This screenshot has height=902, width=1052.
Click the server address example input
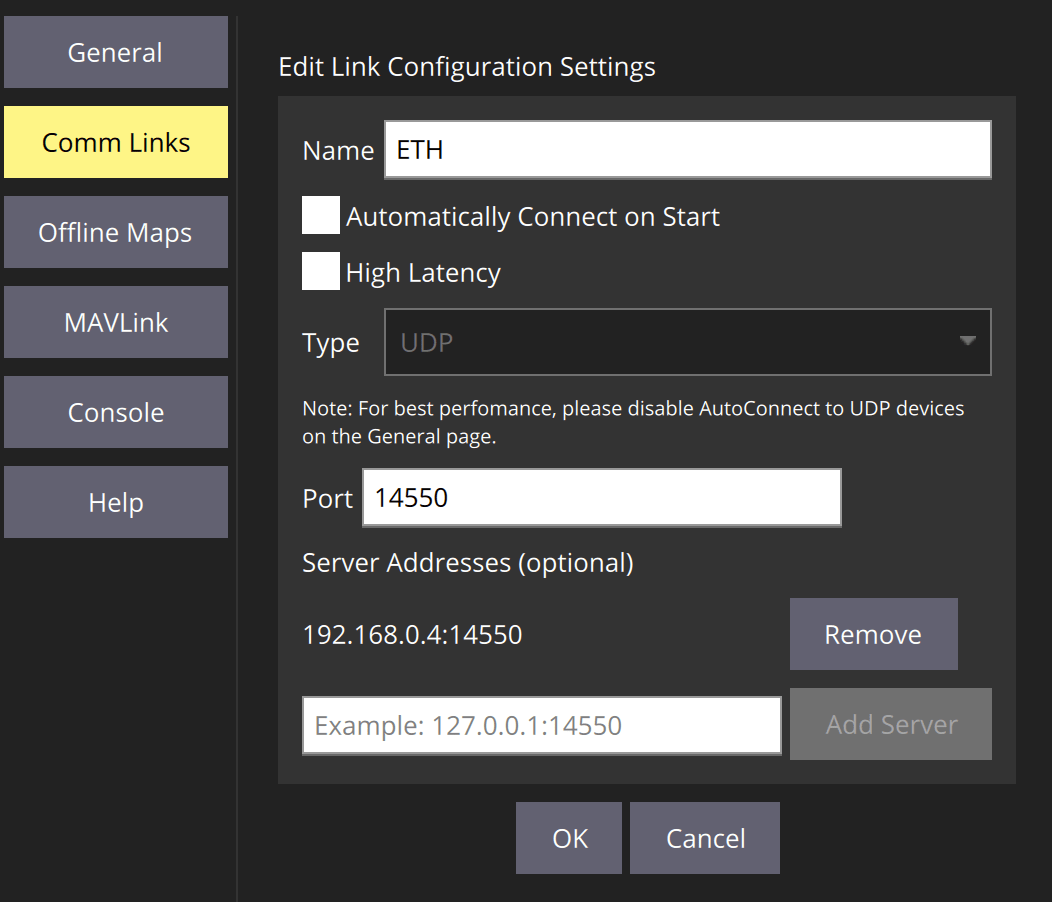(541, 724)
